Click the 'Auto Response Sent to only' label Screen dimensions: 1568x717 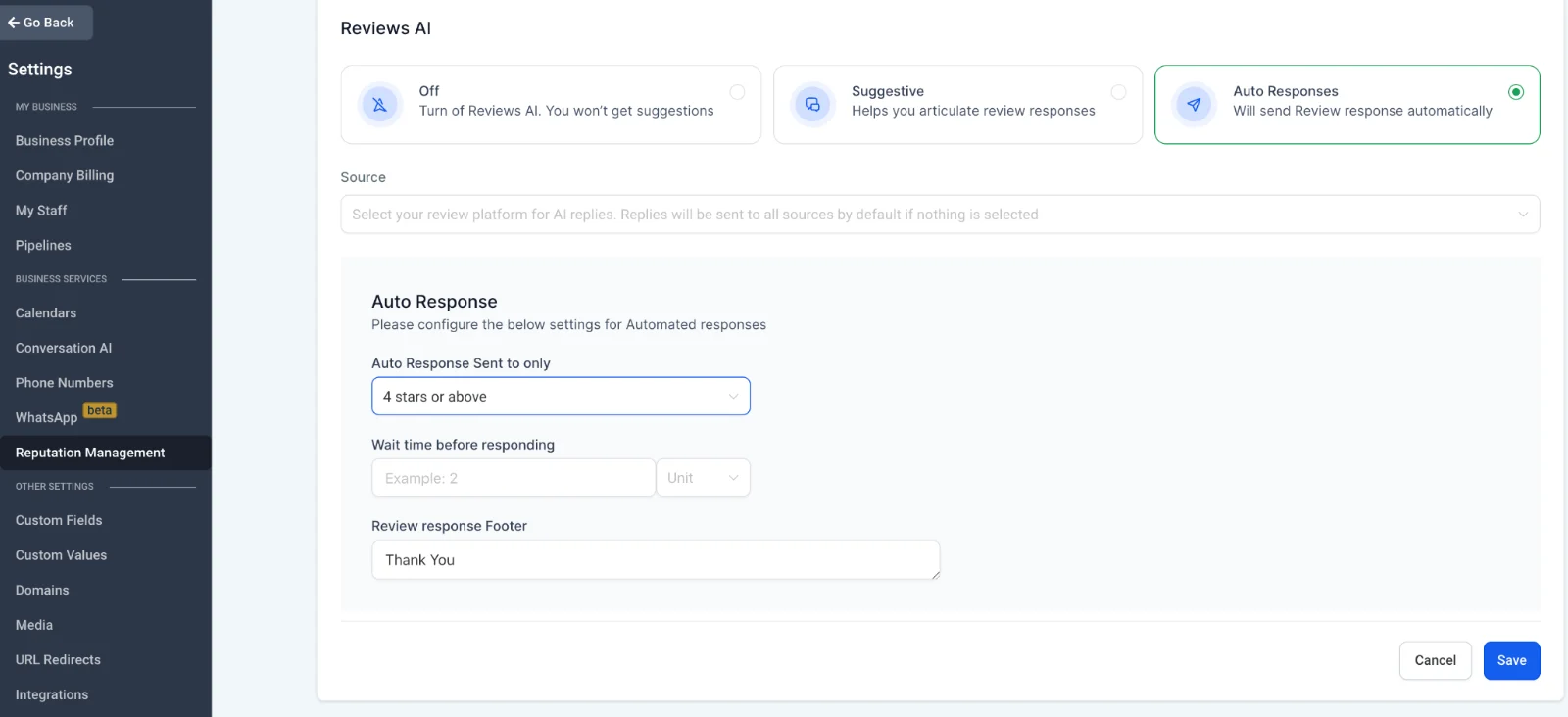(461, 363)
